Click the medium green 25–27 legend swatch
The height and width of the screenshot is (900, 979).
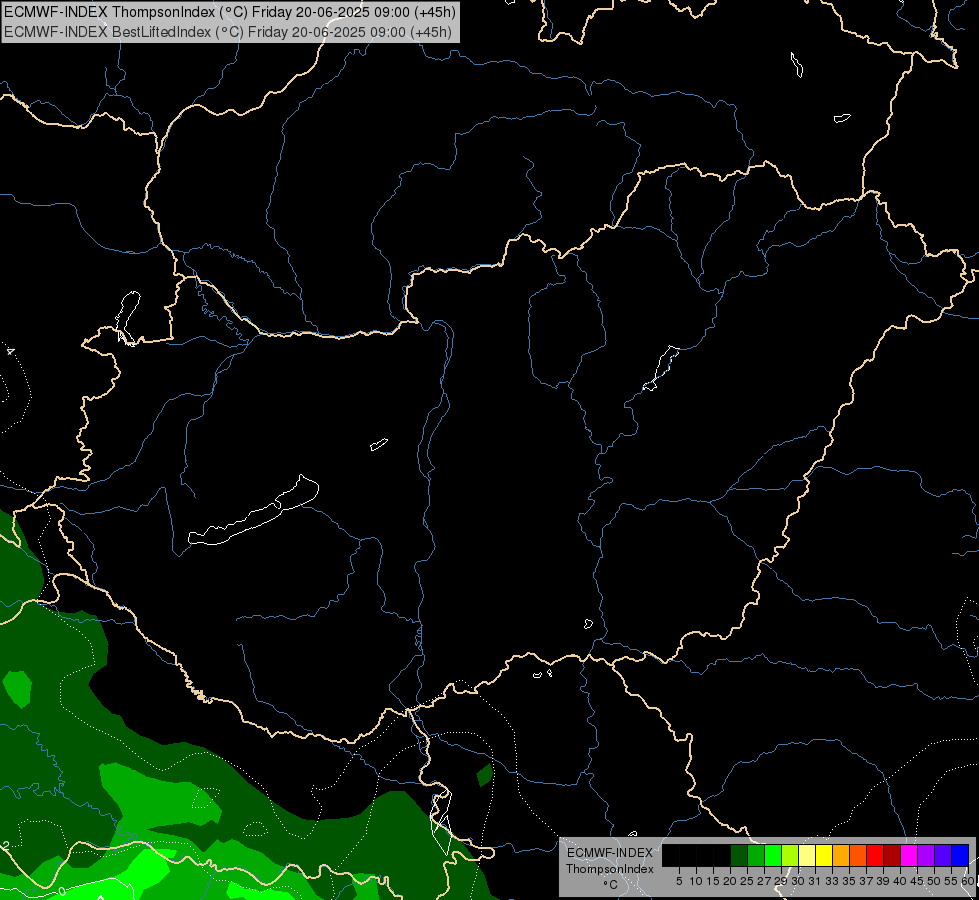756,855
